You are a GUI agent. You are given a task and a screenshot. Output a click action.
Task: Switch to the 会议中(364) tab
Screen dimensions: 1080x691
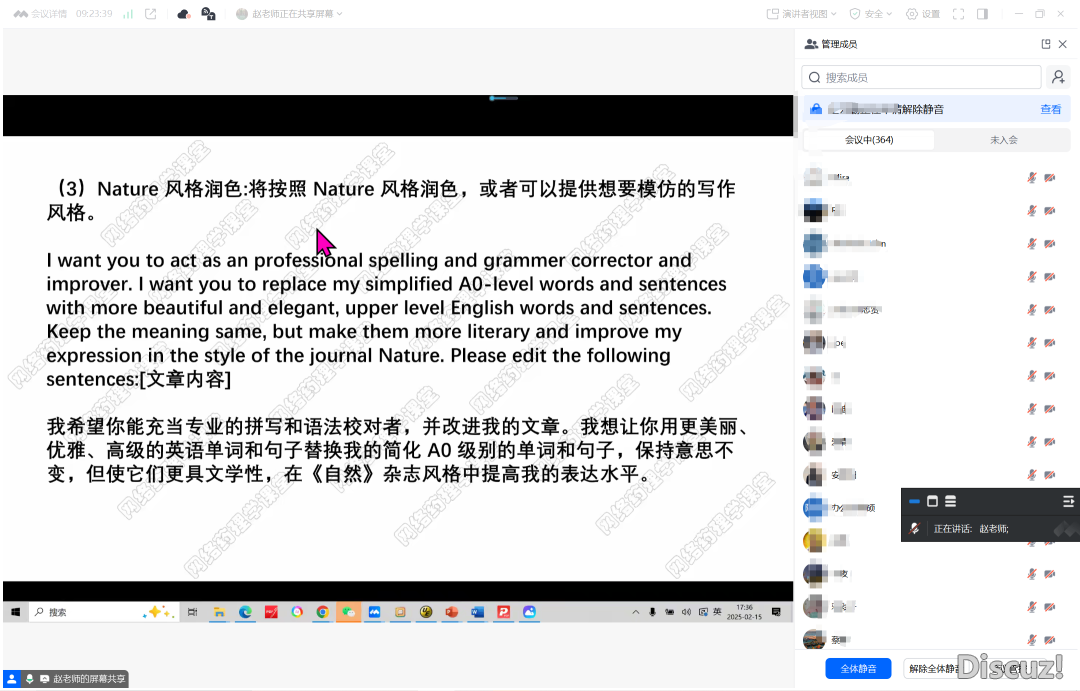pyautogui.click(x=869, y=140)
